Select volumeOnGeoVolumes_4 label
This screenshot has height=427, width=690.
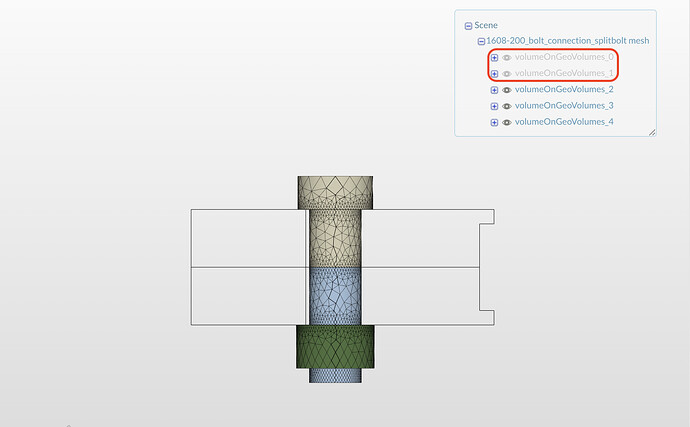point(564,122)
